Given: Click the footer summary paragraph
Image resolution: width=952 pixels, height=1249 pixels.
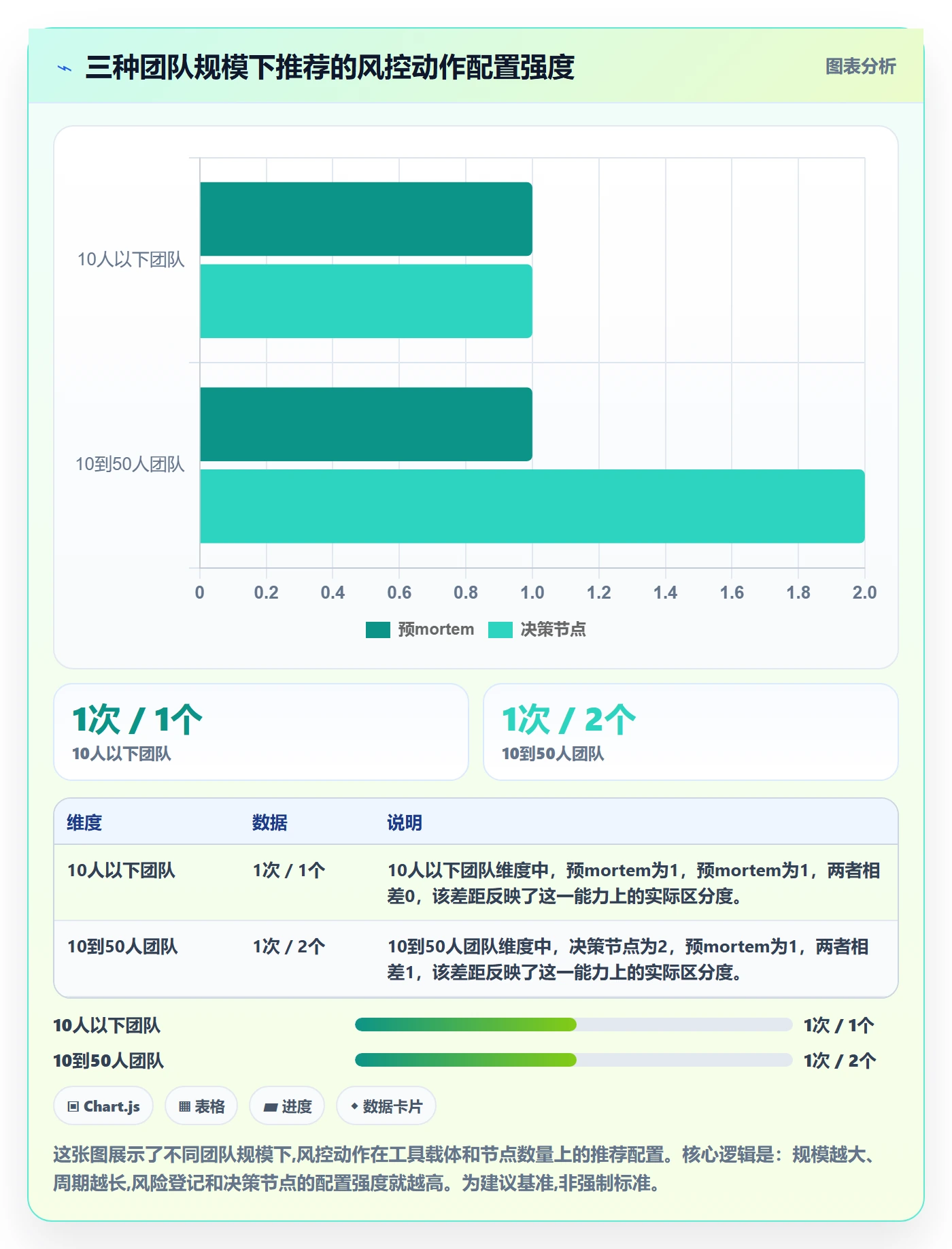Looking at the screenshot, I should coord(466,1169).
